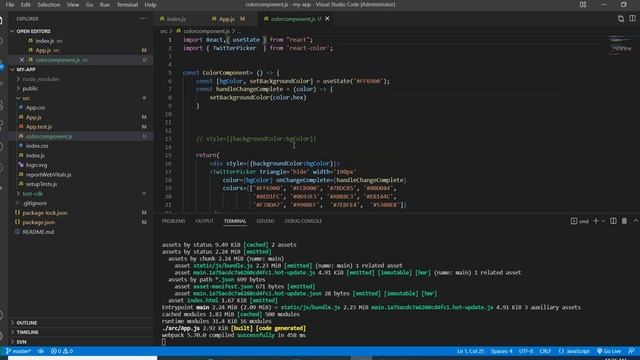Open changes compare icon in editor toolbar

point(621,19)
